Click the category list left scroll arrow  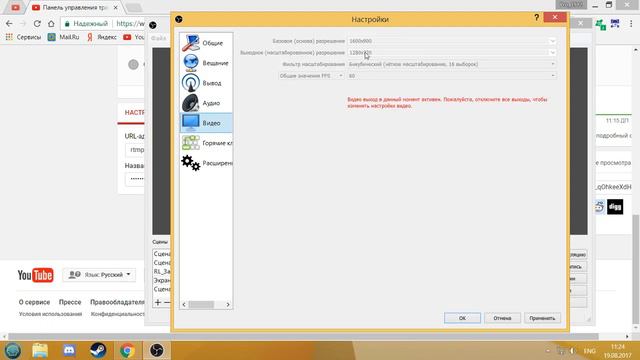(x=184, y=304)
